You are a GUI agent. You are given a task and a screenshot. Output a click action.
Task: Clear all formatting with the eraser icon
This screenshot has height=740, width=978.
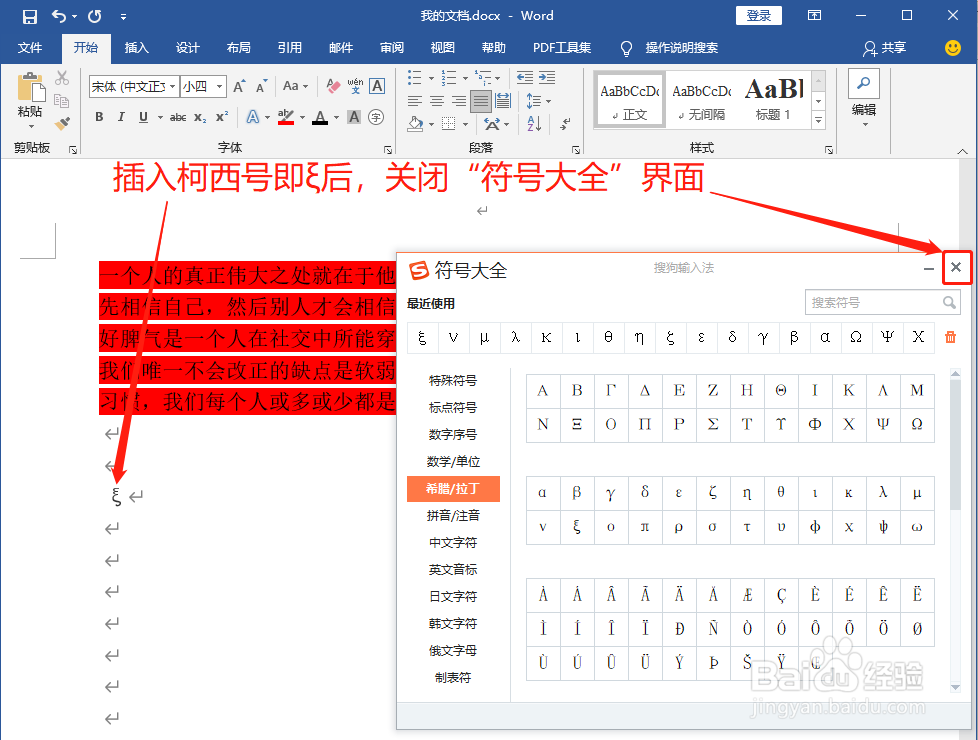click(333, 86)
